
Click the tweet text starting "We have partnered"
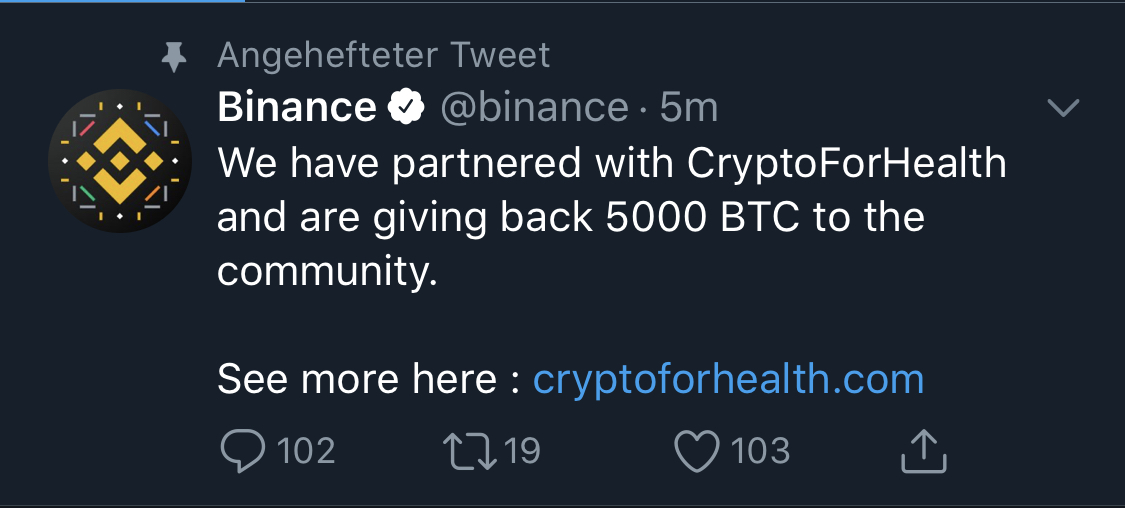coord(611,163)
